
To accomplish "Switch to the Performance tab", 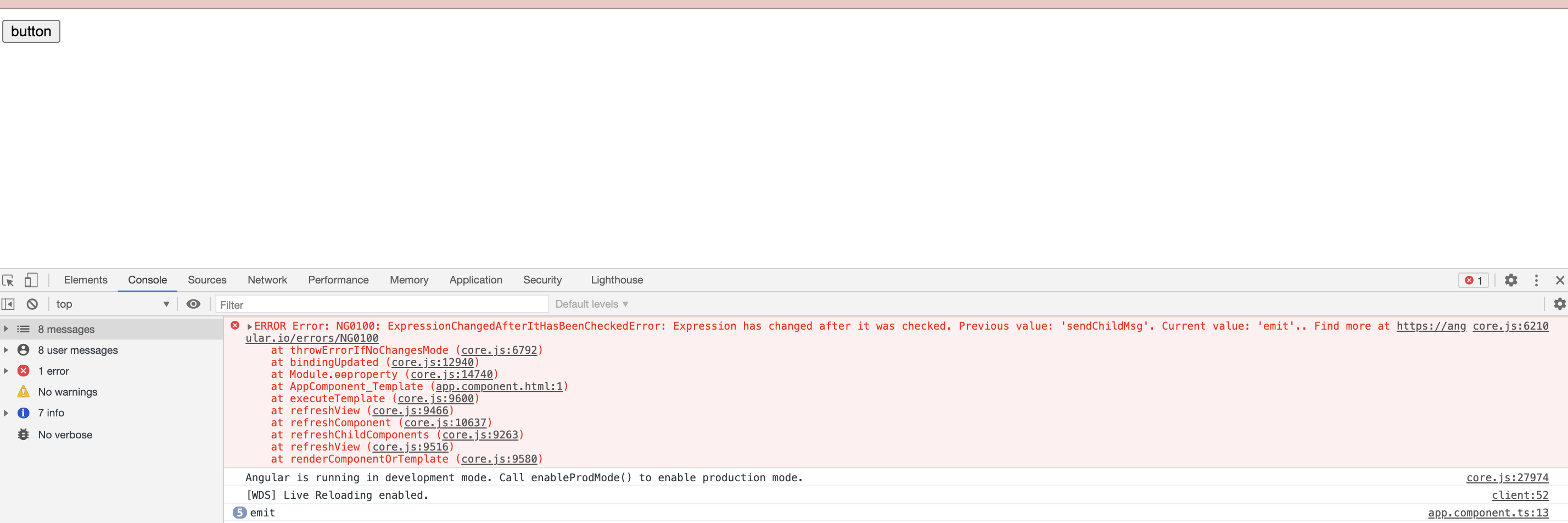I will coord(338,280).
